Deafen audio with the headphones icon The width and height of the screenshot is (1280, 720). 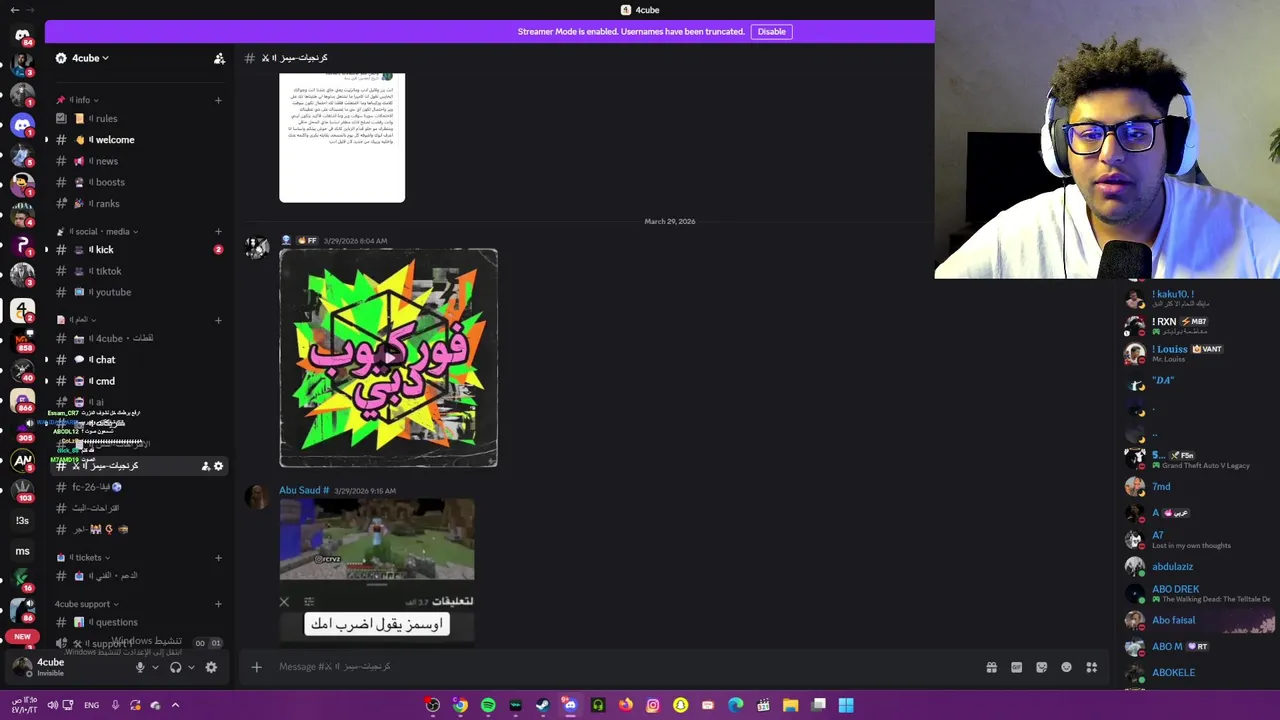click(x=176, y=667)
